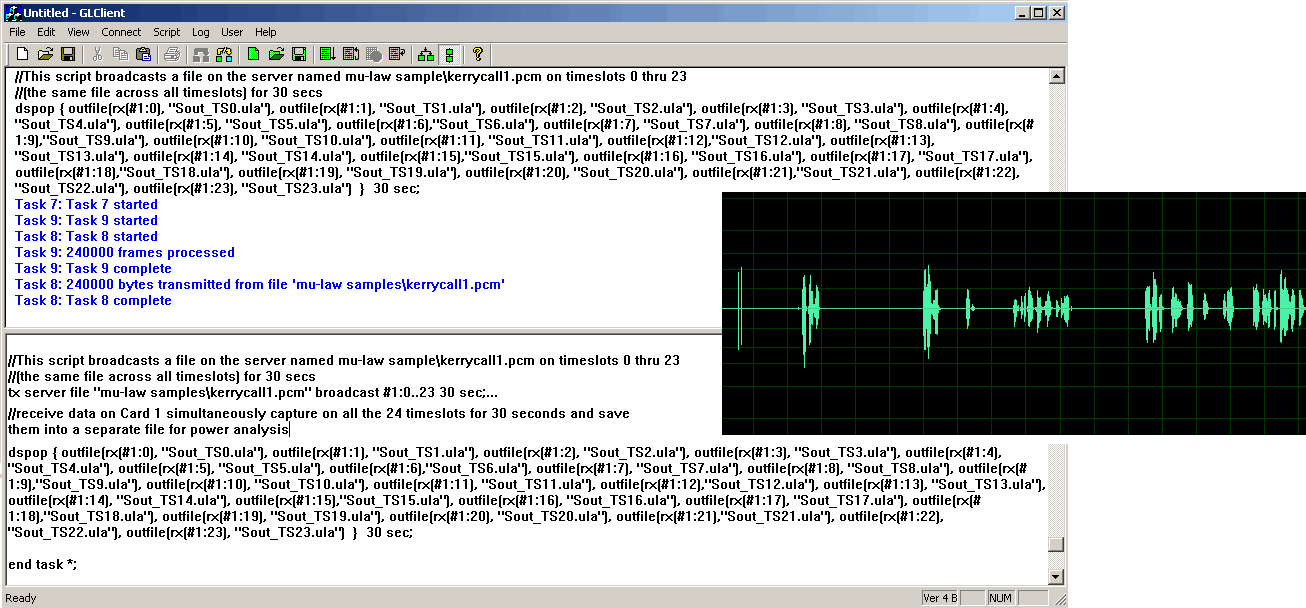The width and height of the screenshot is (1306, 608).
Task: Click the 'tx server file' broadcast command line
Action: 252,393
